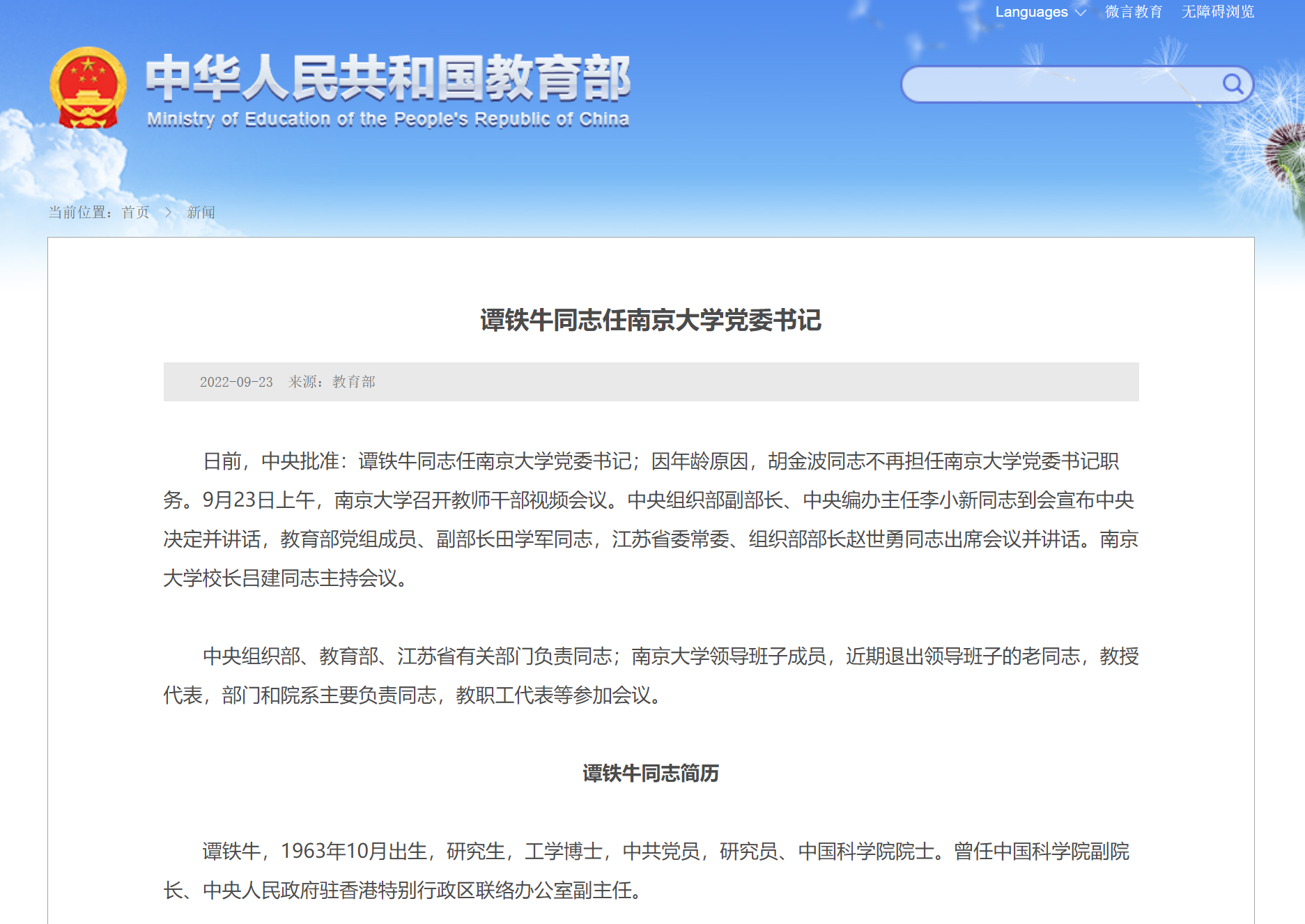Click the heading 谭铁牛同志简历
Viewport: 1305px width, 924px height.
[651, 773]
